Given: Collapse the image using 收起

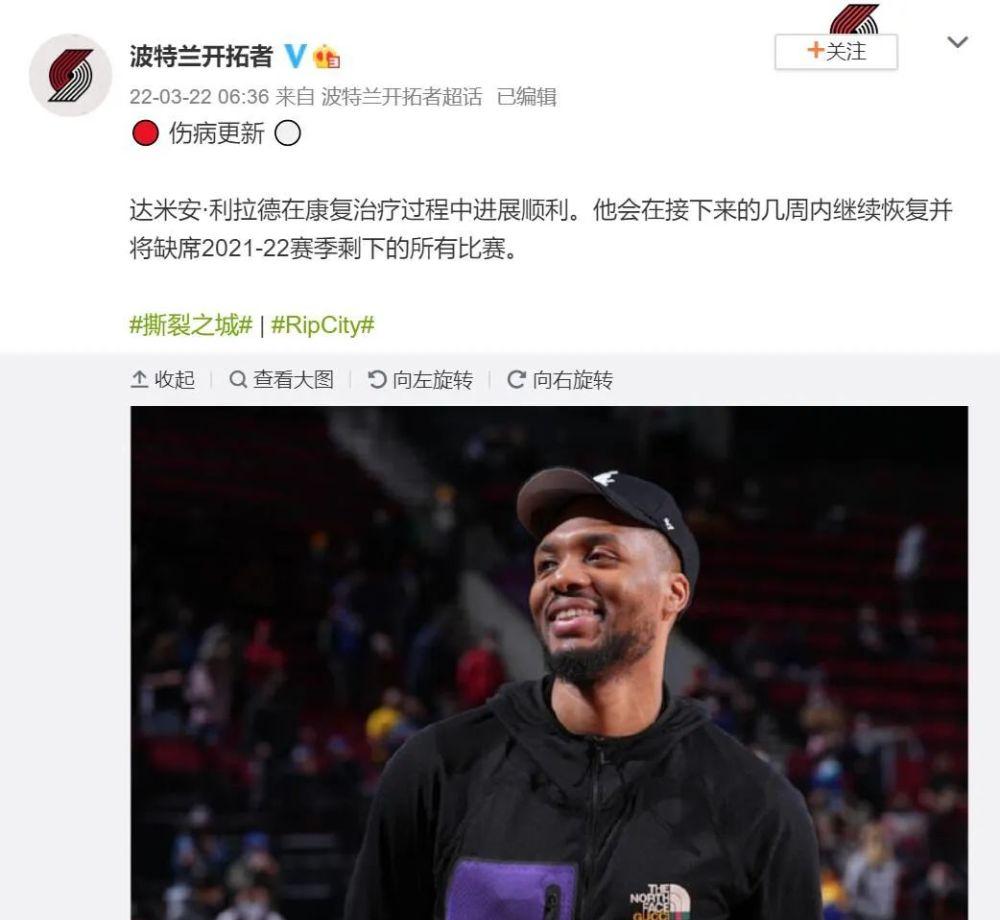Looking at the screenshot, I should pos(163,379).
